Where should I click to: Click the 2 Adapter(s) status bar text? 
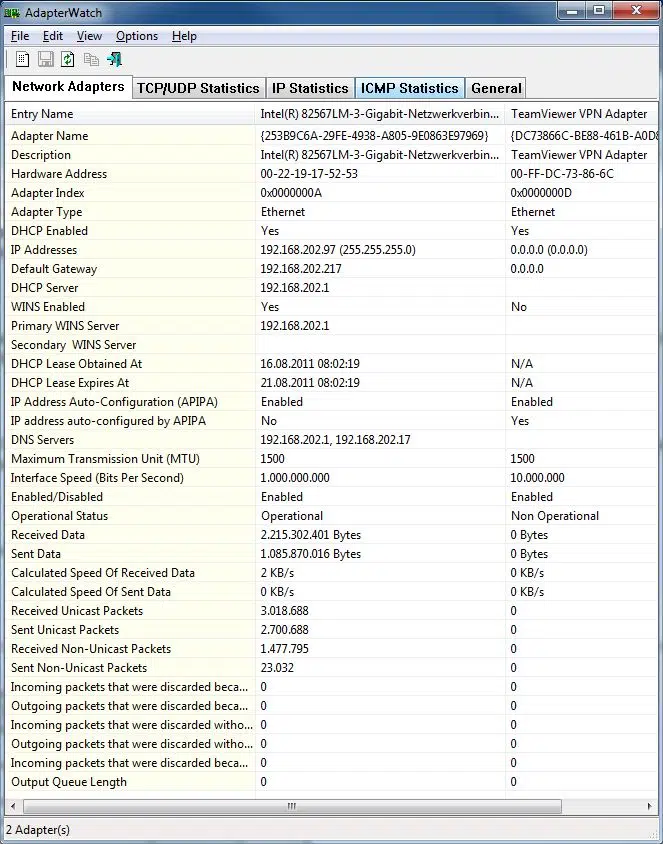[x=38, y=829]
